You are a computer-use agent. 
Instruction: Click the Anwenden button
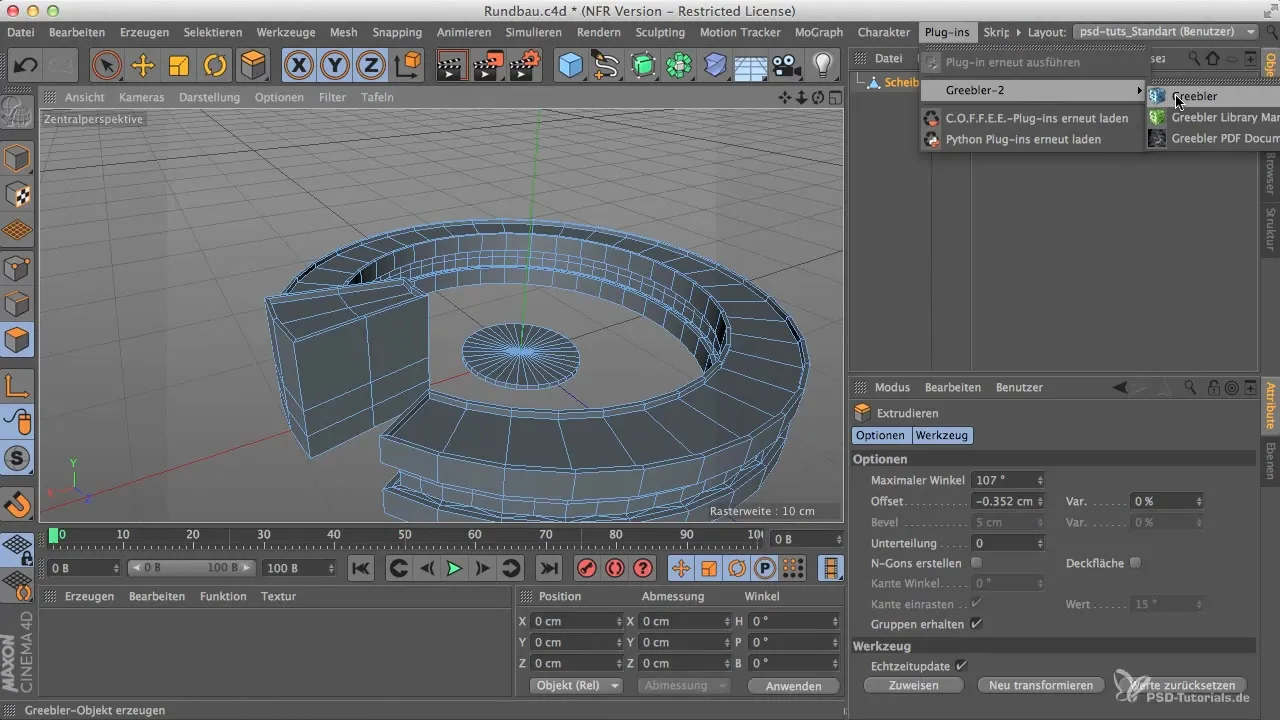coord(792,686)
